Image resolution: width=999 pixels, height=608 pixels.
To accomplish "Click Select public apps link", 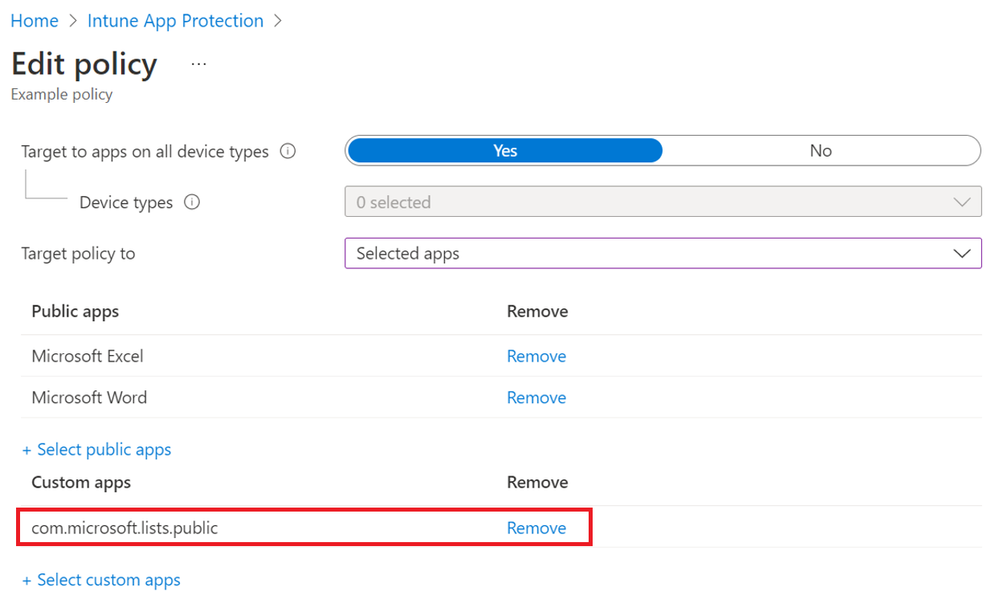I will point(97,450).
